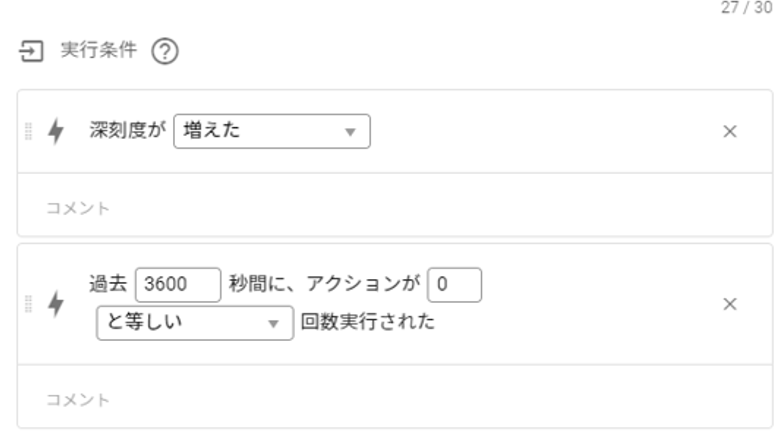The width and height of the screenshot is (775, 433).
Task: Click the lightning icon of 深刻度 condition
Action: 55,132
